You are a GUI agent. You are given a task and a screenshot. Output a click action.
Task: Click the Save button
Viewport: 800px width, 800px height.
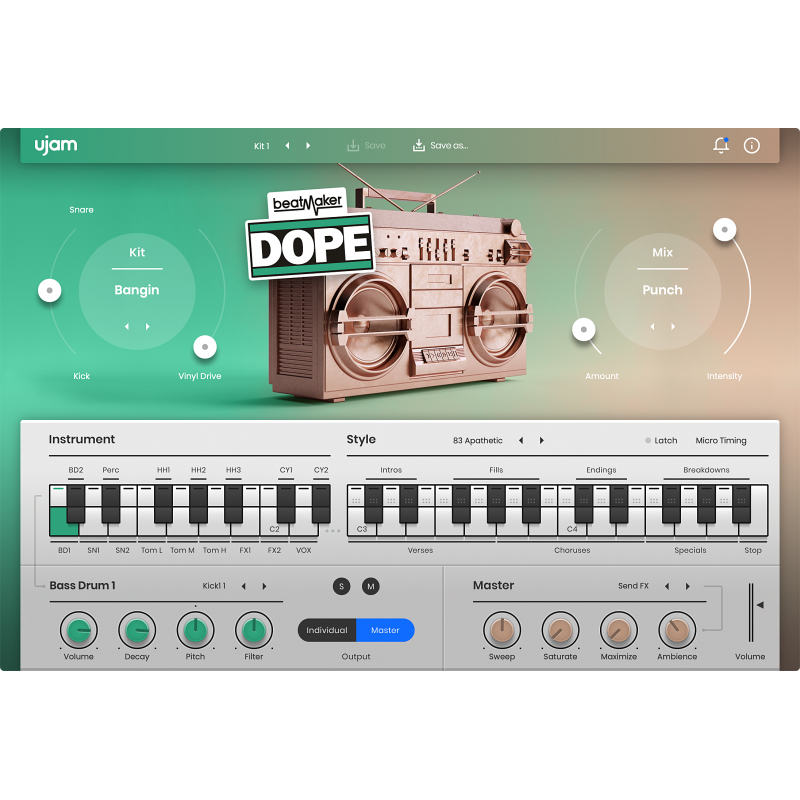[366, 146]
